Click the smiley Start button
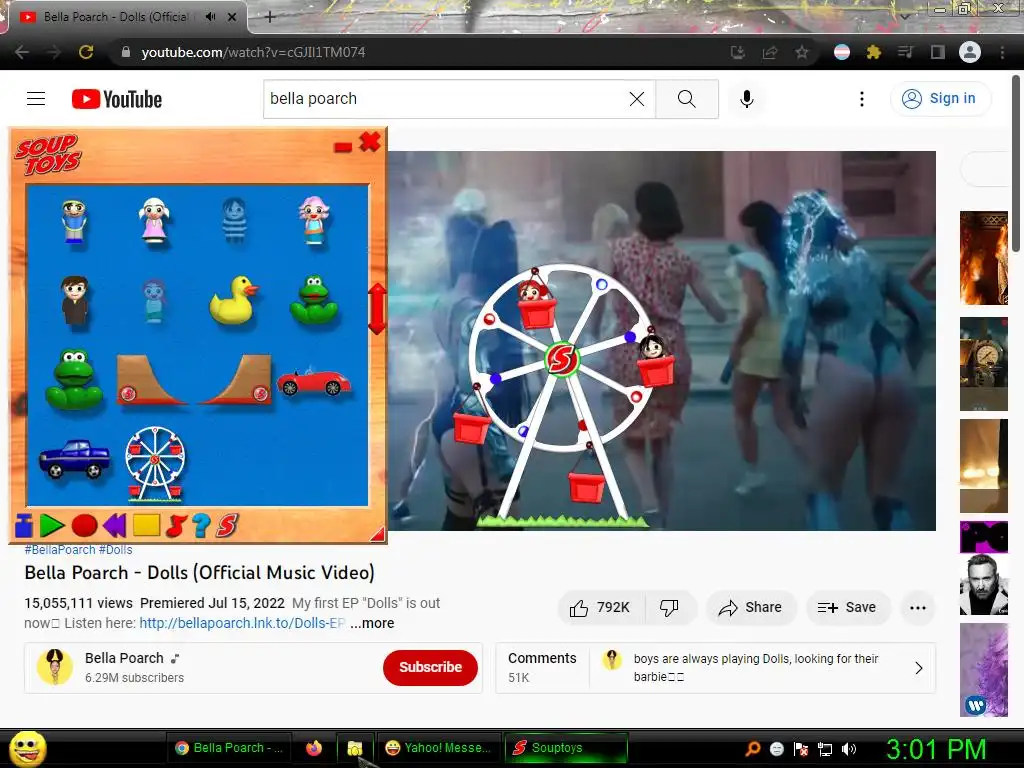 tap(27, 748)
